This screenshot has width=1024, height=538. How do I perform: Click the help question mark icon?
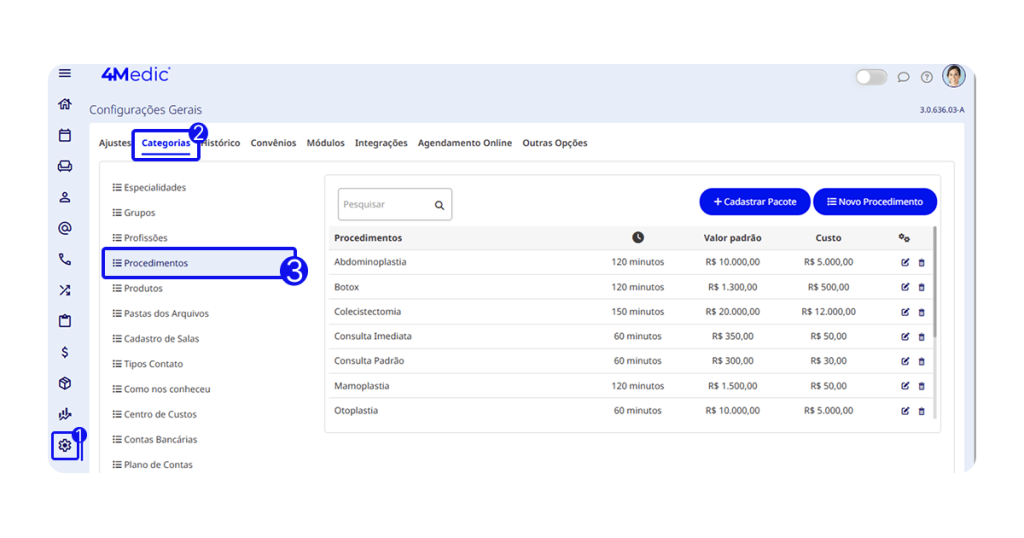[x=927, y=77]
